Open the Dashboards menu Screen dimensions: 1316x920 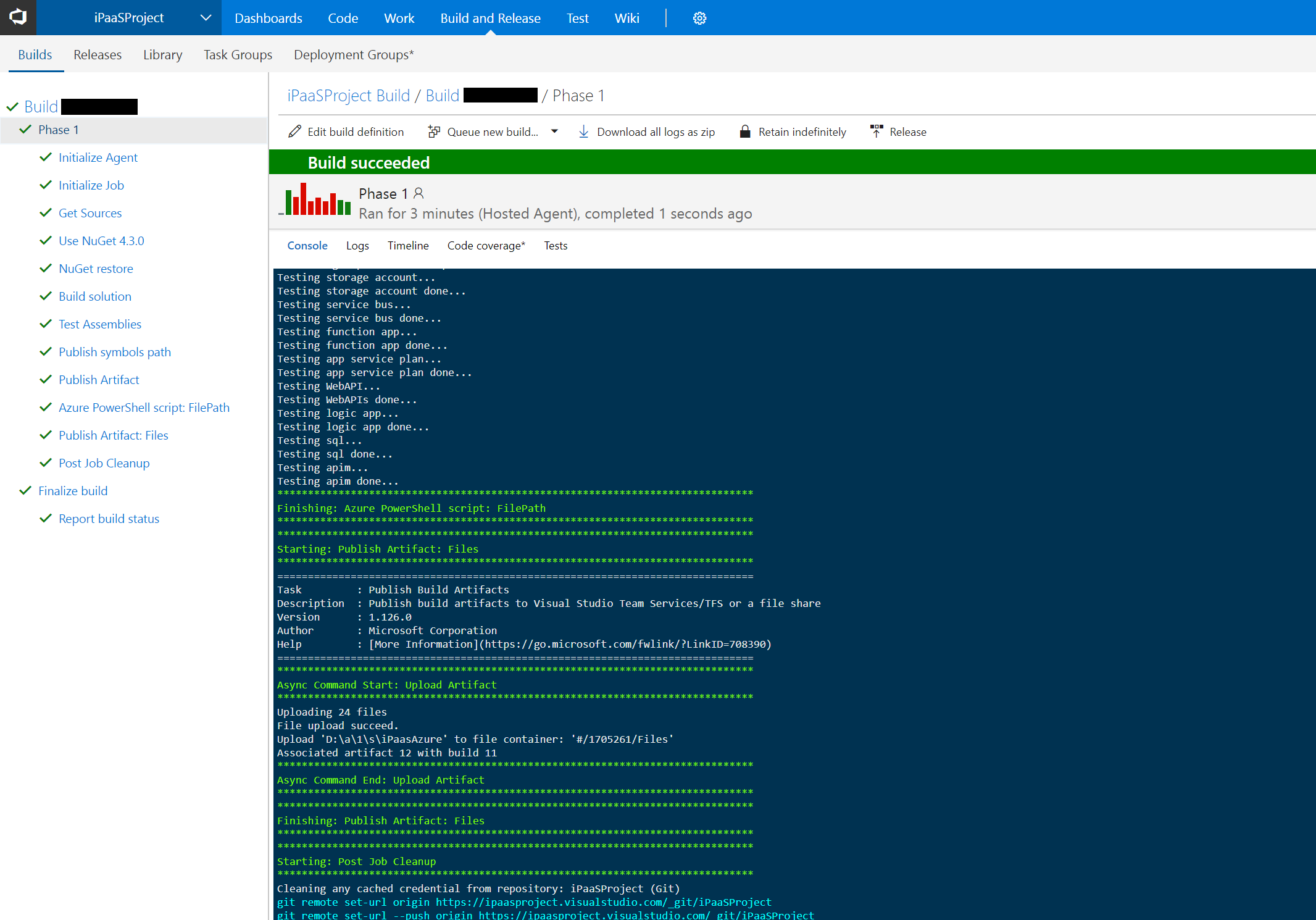pos(269,19)
